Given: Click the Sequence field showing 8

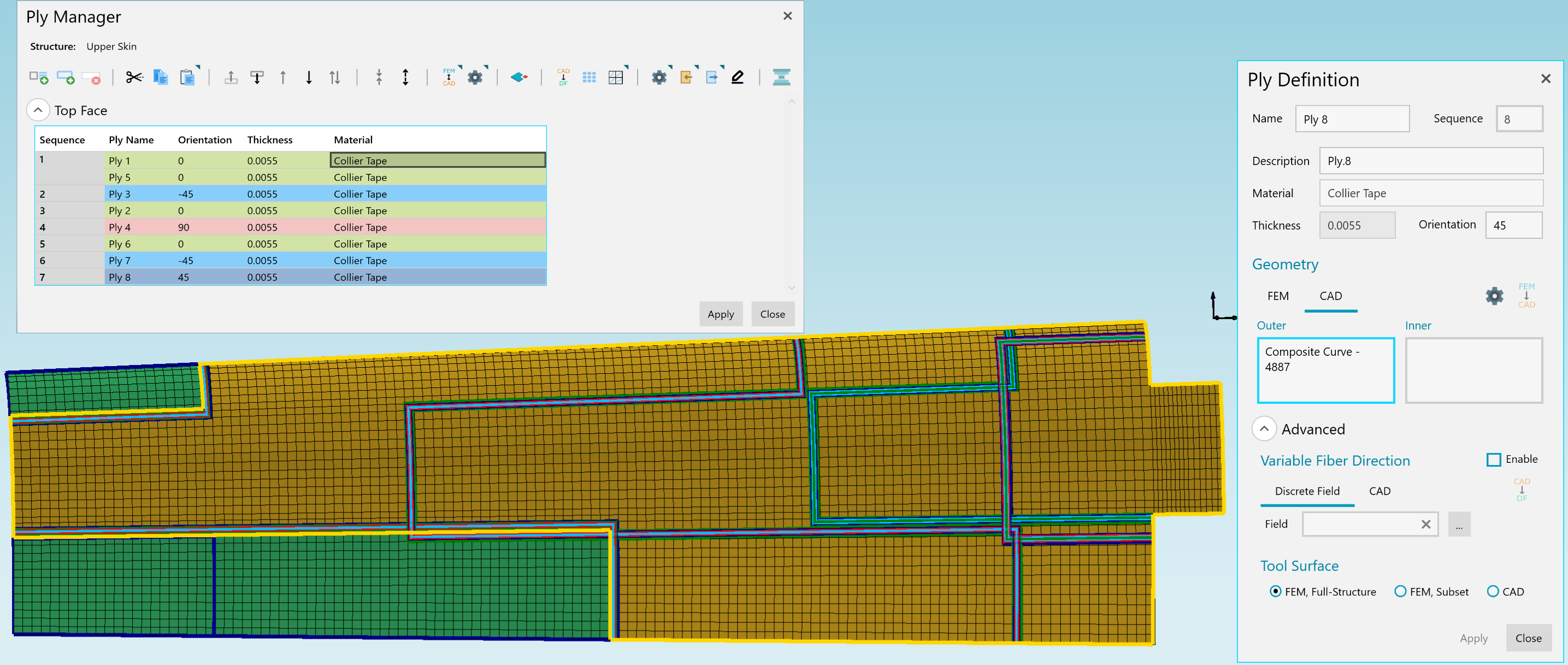Looking at the screenshot, I should pos(1519,119).
